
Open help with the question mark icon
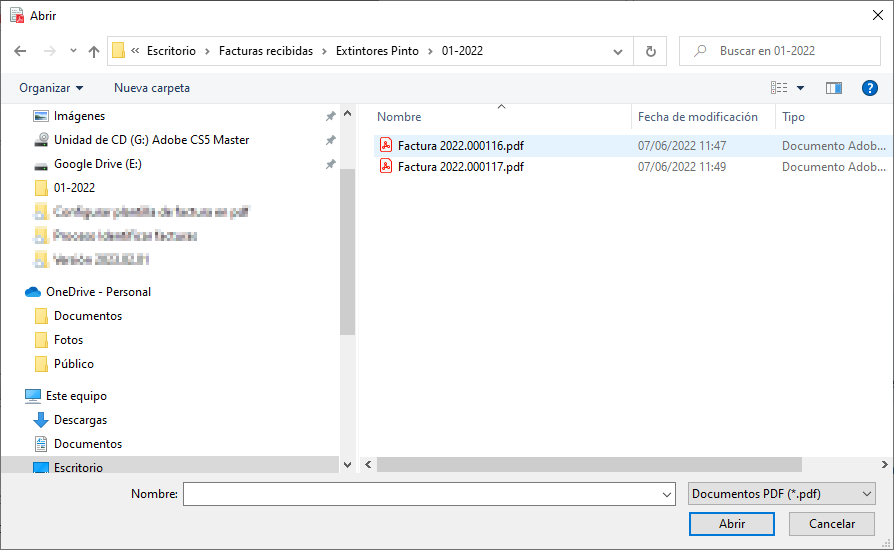point(869,88)
